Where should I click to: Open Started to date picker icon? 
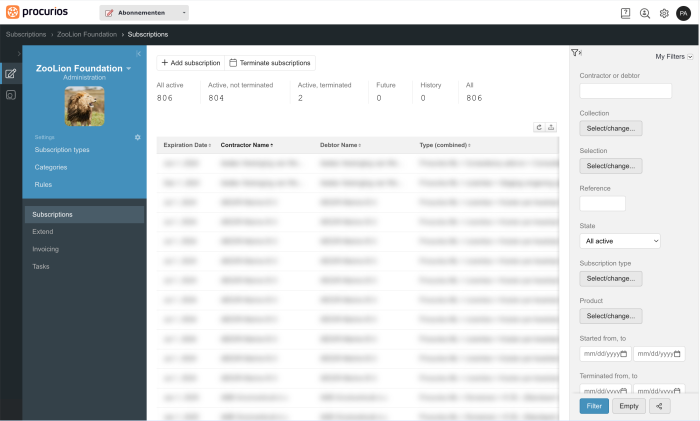(677, 354)
